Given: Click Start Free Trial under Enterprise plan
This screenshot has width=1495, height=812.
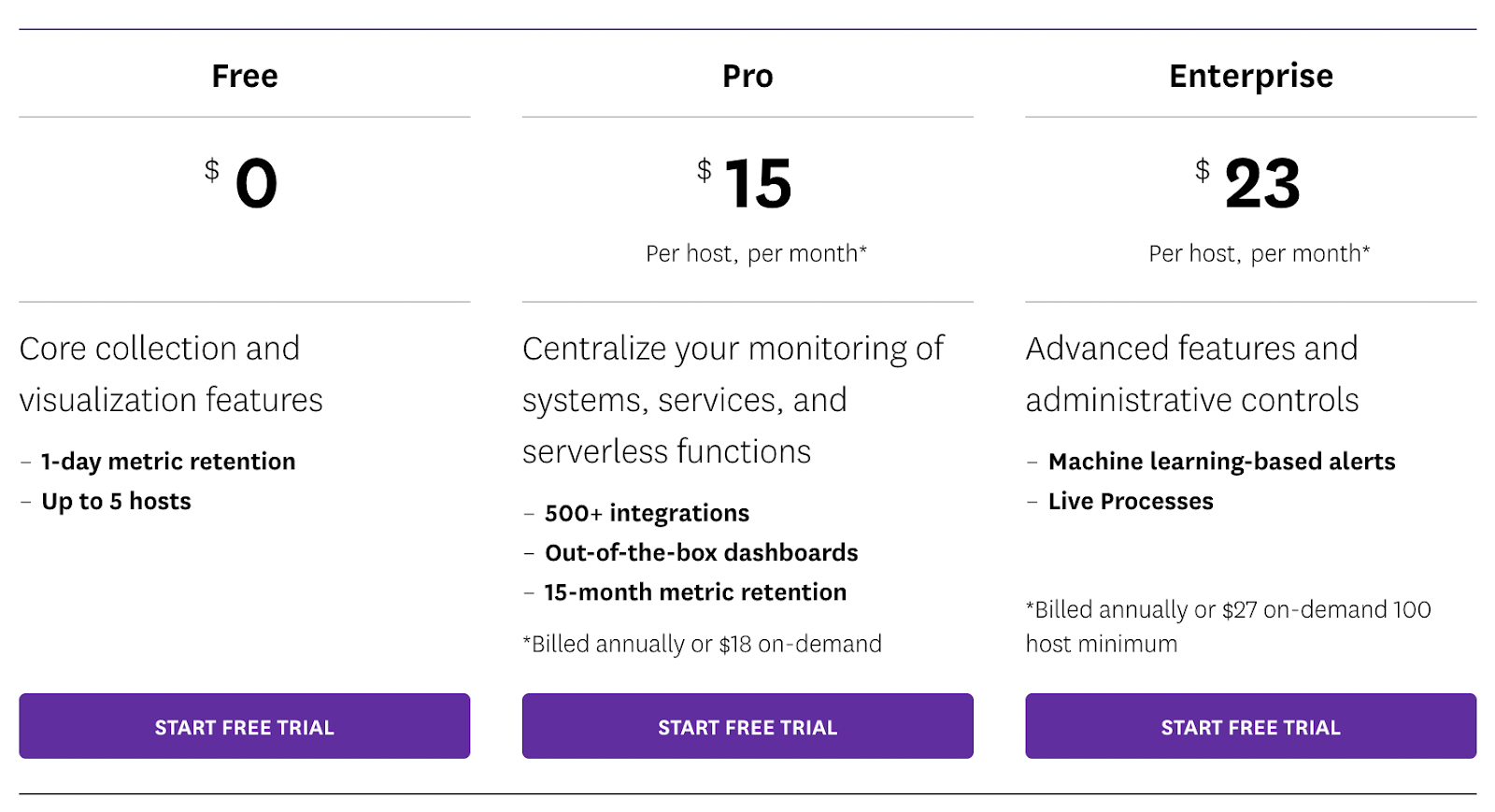Looking at the screenshot, I should click(1250, 726).
